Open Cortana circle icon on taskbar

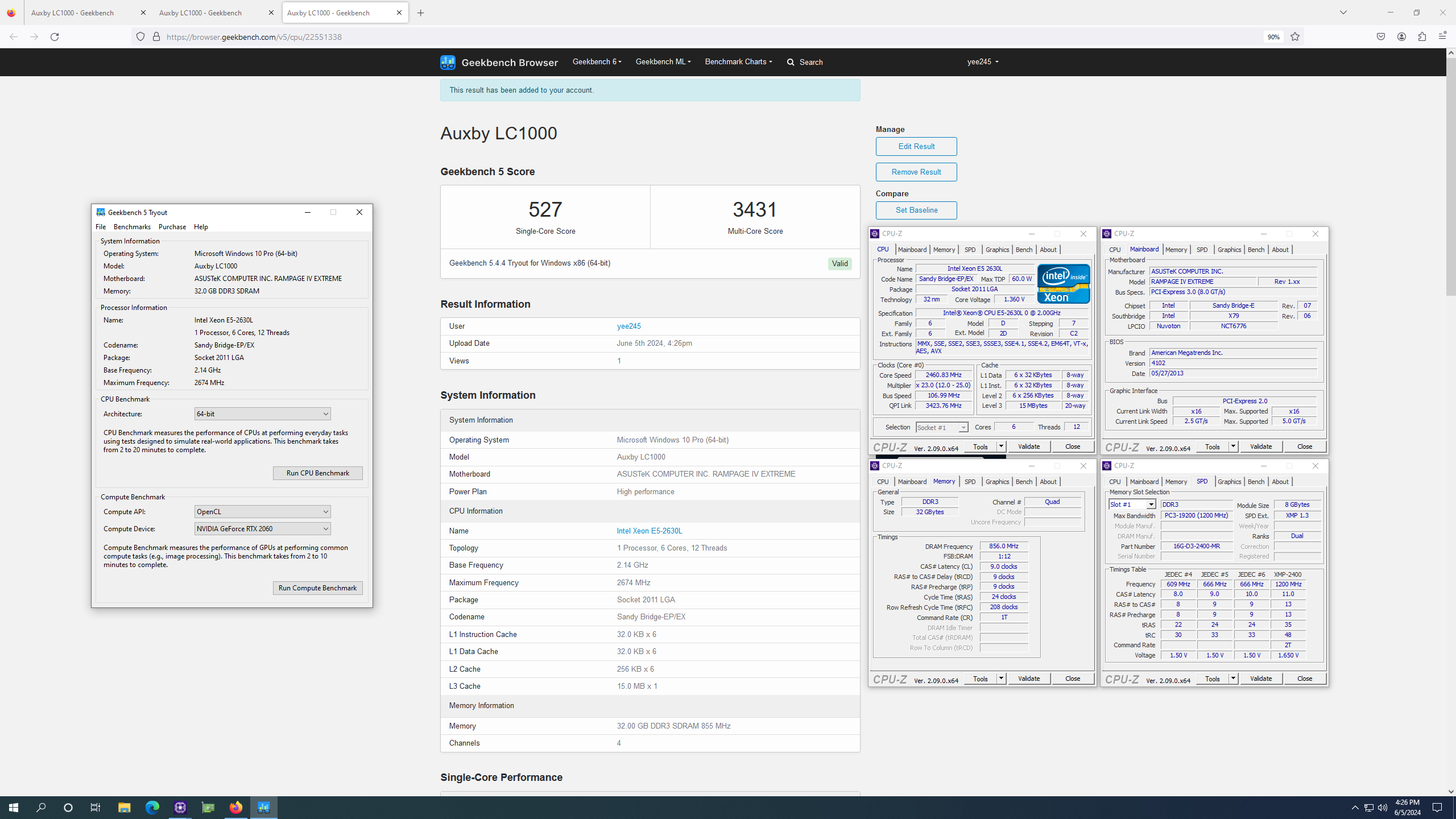(x=68, y=808)
